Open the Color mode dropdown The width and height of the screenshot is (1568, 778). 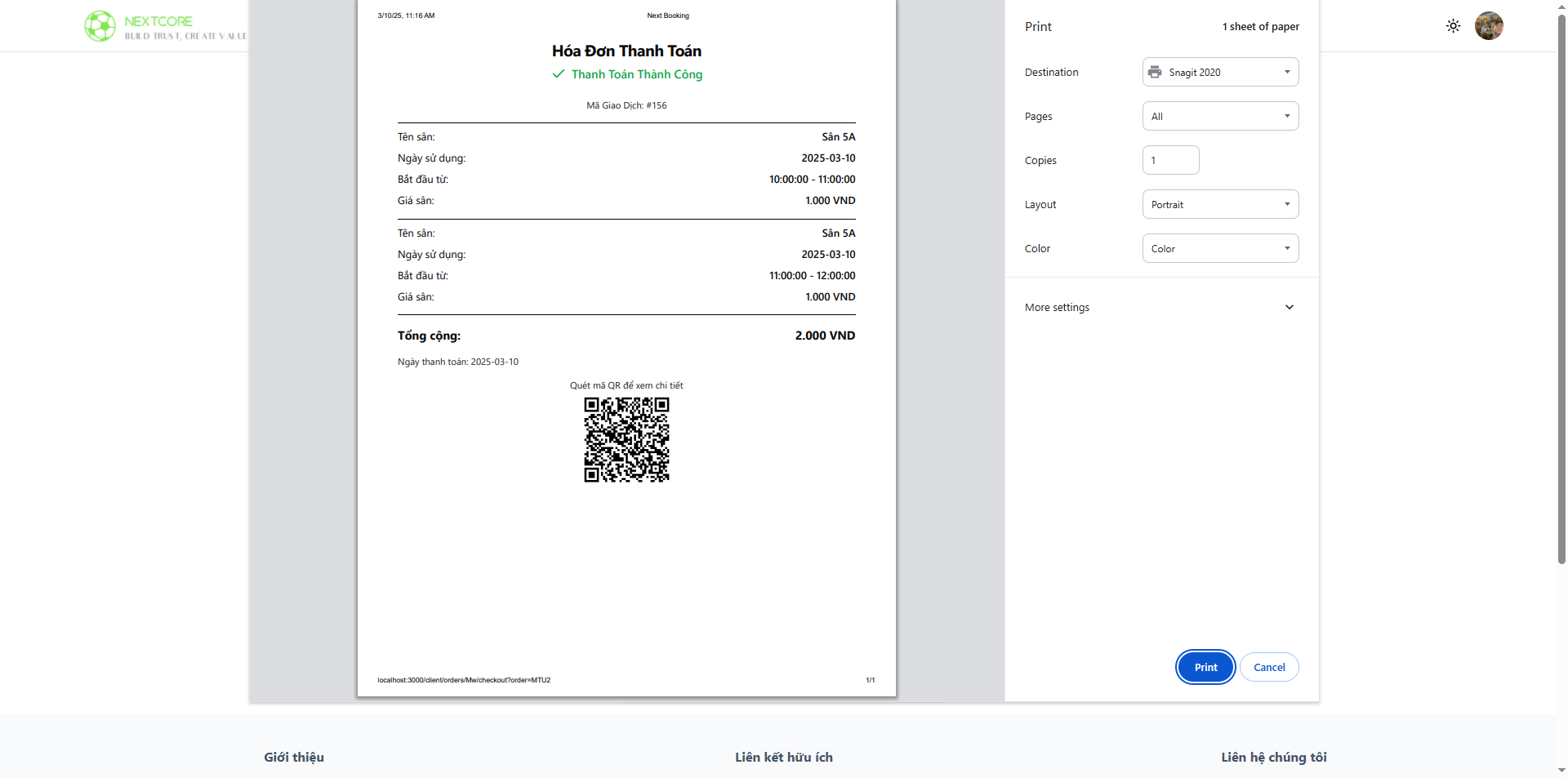tap(1220, 249)
